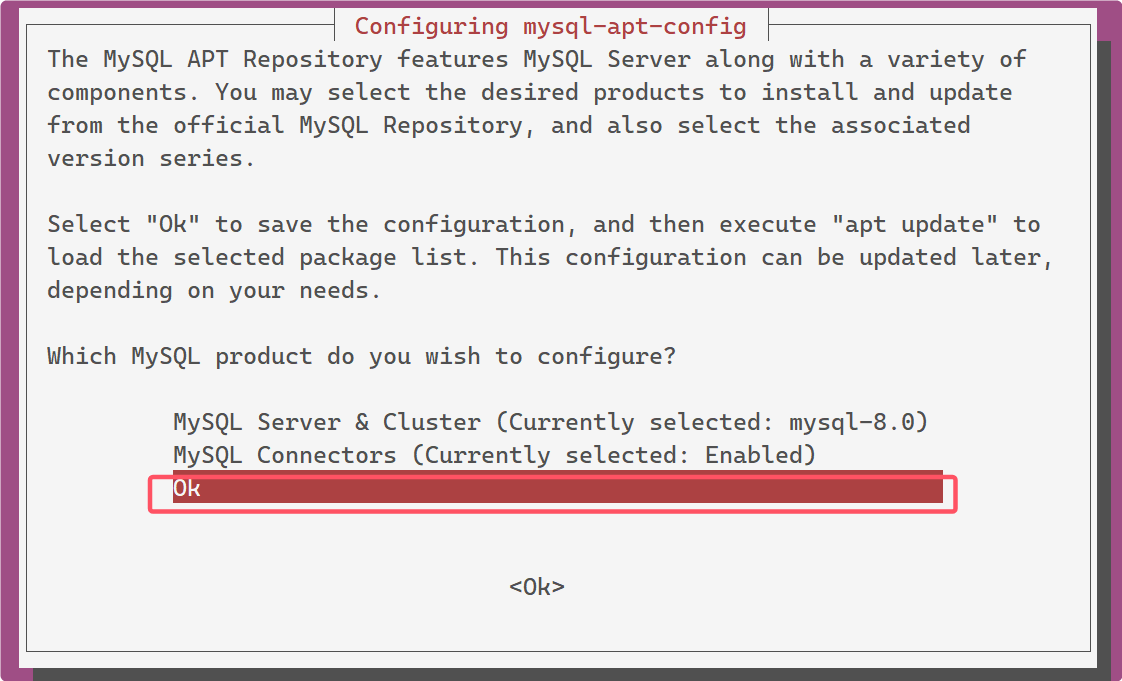Select the MySQL Server & Cluster option

pyautogui.click(x=550, y=422)
